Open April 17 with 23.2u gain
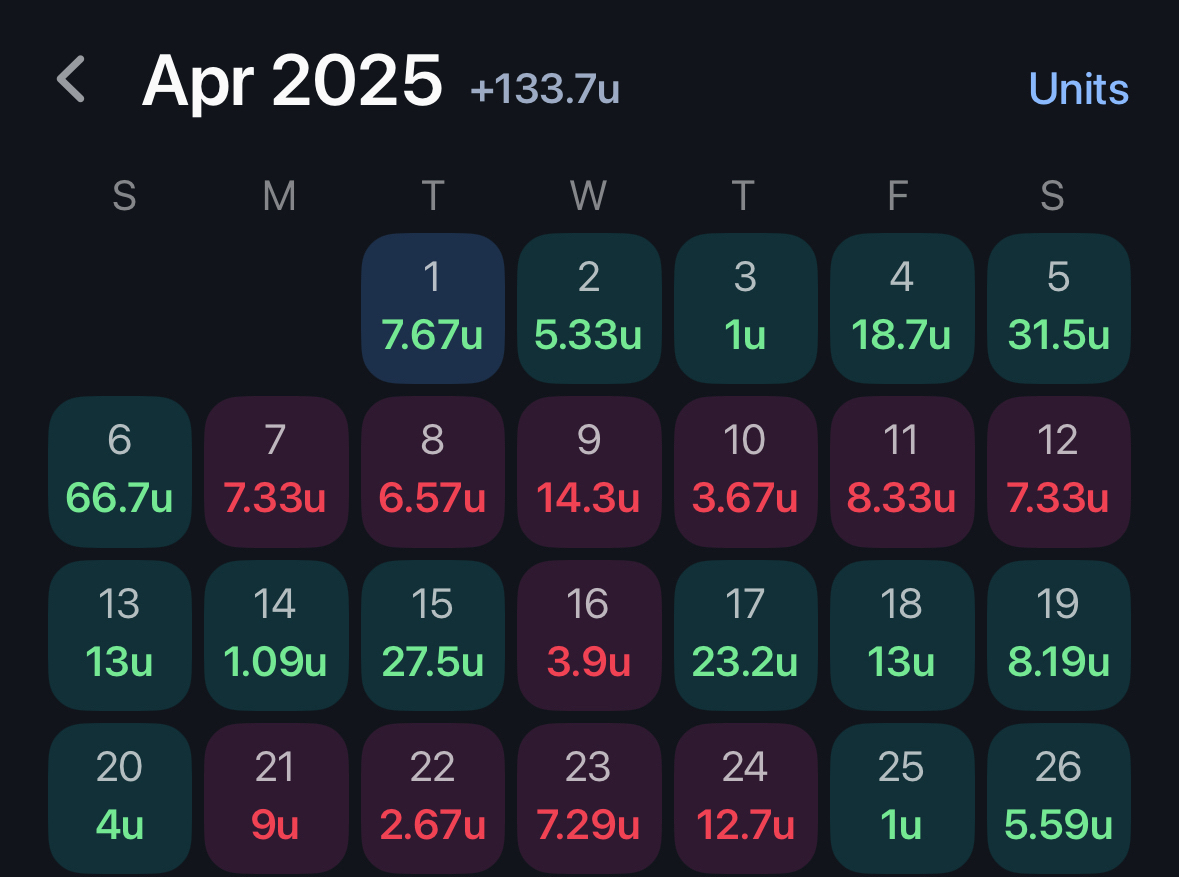1179x877 pixels. 745,634
